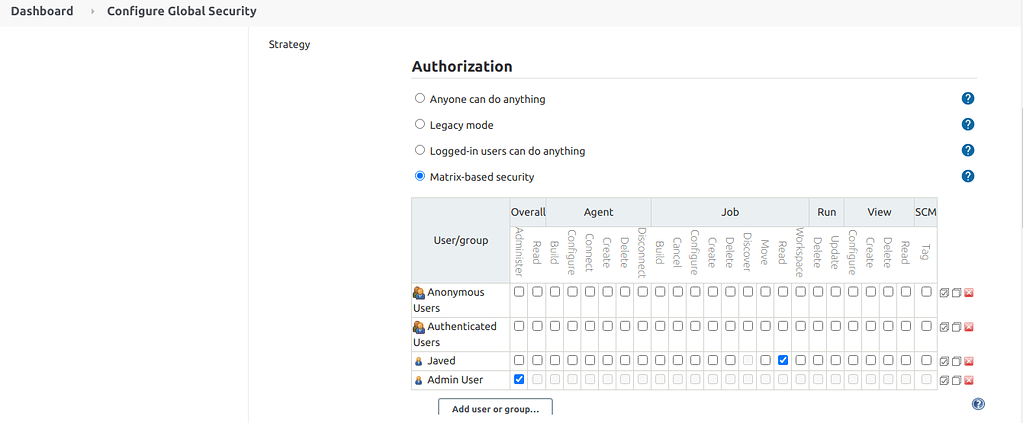Toggle Overall Administer for Admin User
Image resolution: width=1023 pixels, height=423 pixels.
pyautogui.click(x=519, y=380)
